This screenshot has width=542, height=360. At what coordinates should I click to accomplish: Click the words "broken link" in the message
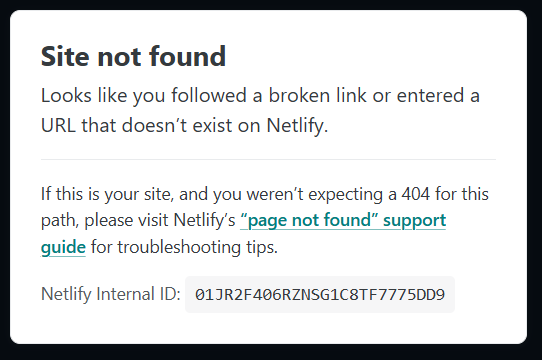[x=318, y=95]
